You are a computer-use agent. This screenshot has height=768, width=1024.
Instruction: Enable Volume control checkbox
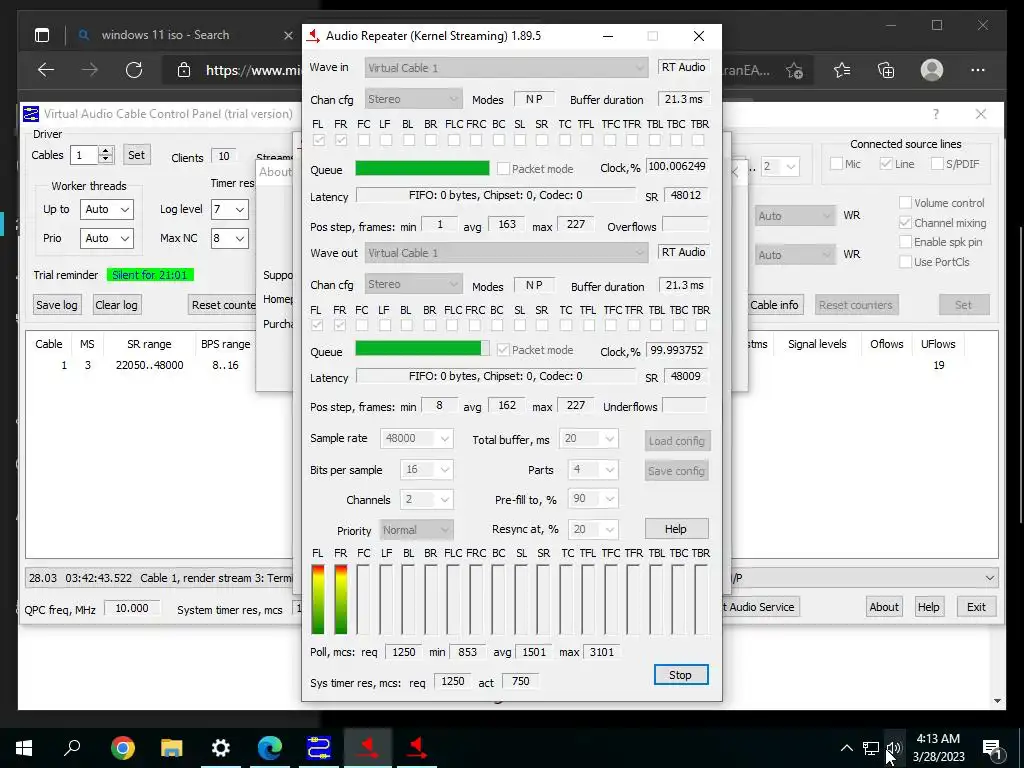point(905,203)
